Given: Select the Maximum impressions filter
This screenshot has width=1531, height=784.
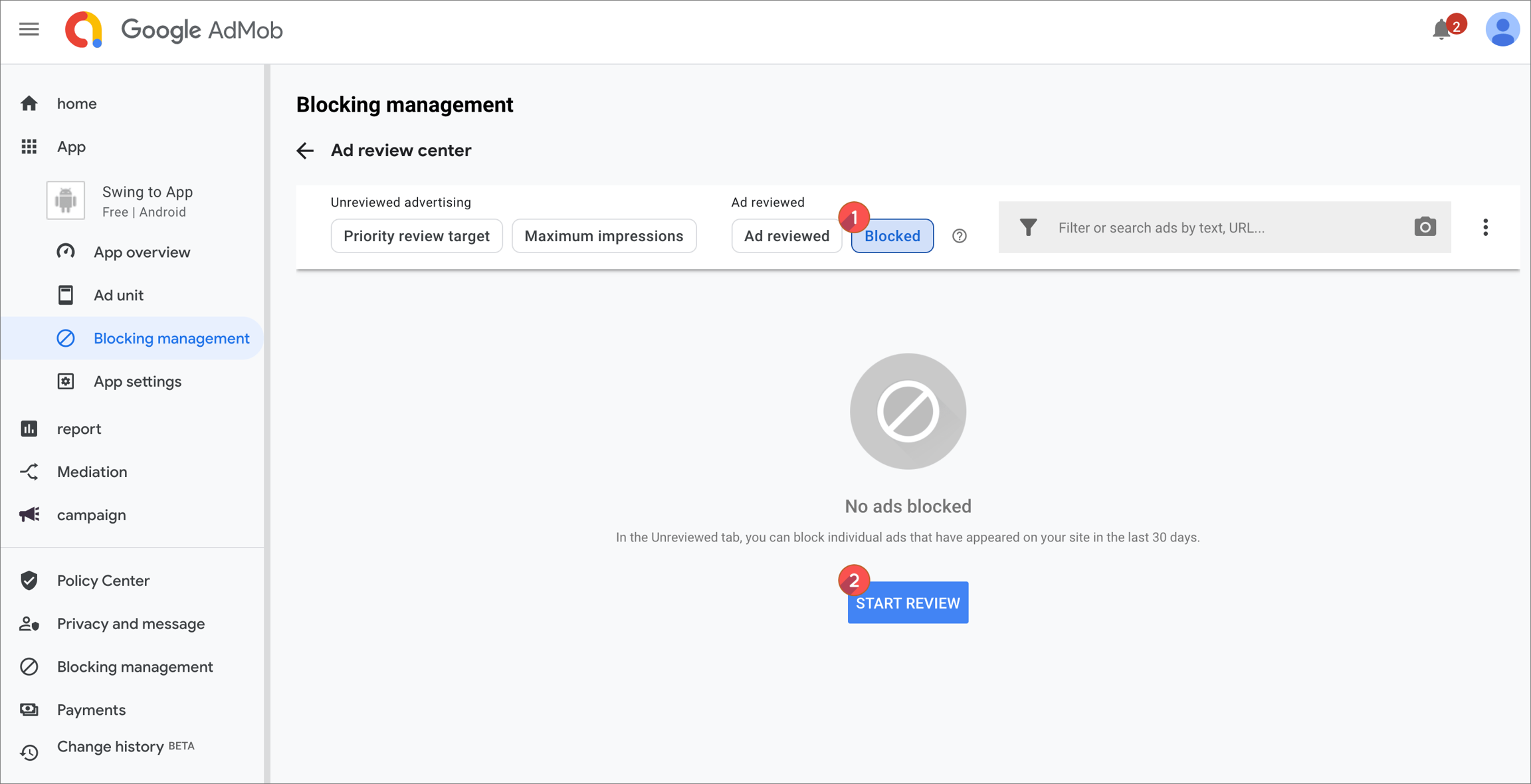Looking at the screenshot, I should [603, 236].
